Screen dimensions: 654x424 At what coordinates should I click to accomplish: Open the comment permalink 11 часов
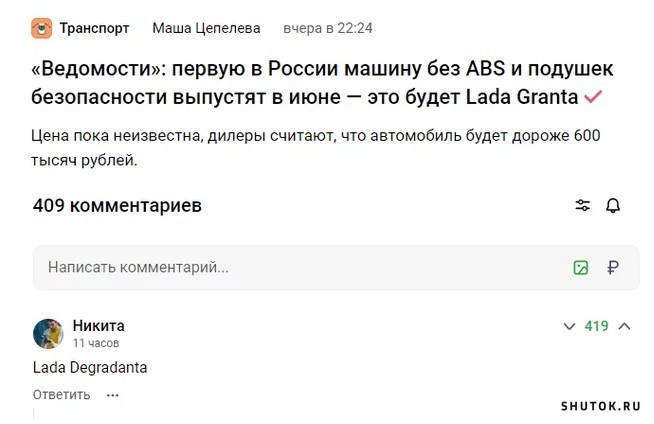point(96,343)
